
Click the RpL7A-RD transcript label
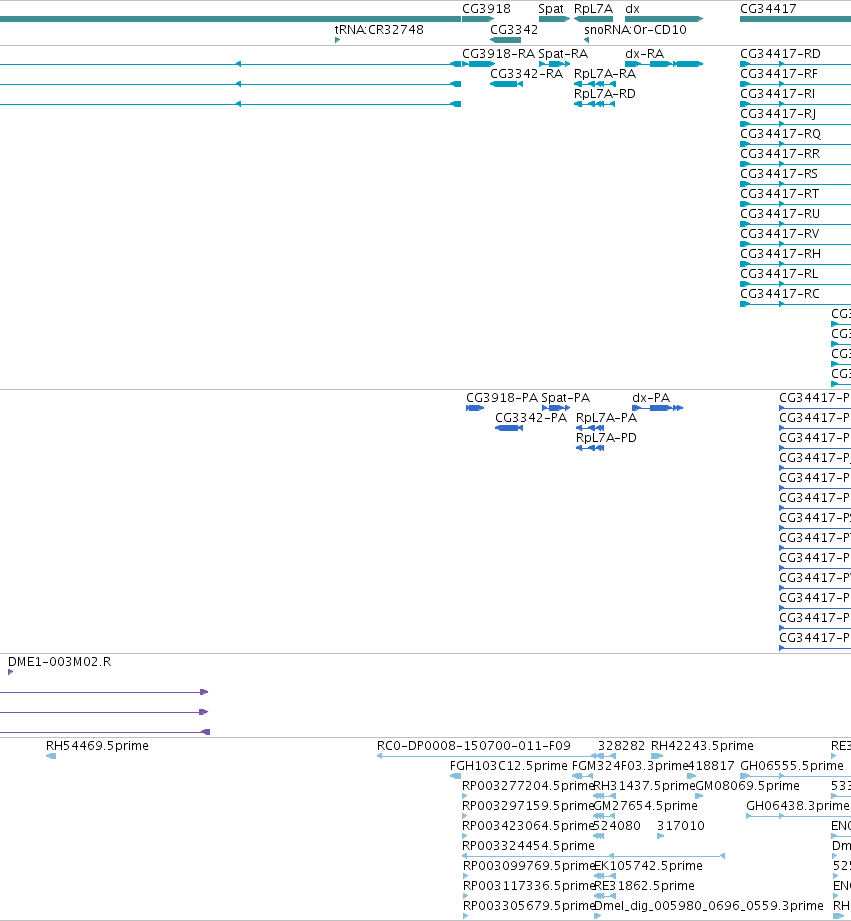click(604, 93)
